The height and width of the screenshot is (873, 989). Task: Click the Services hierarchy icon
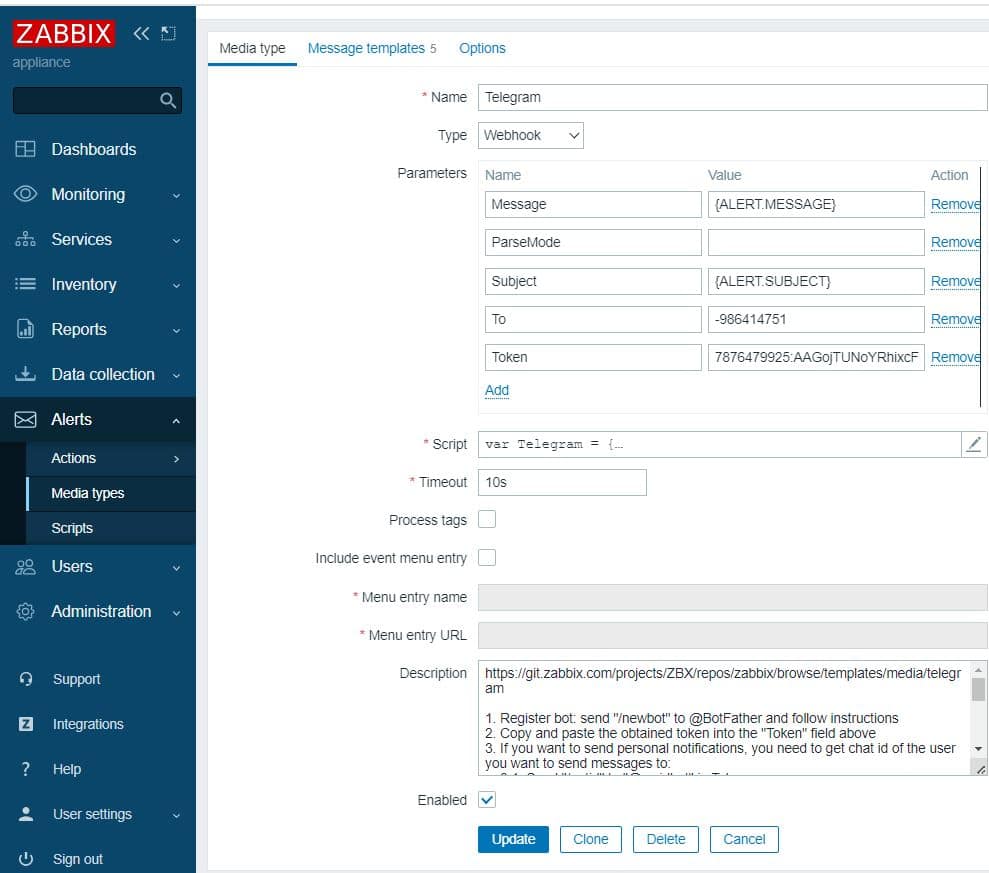pos(25,239)
